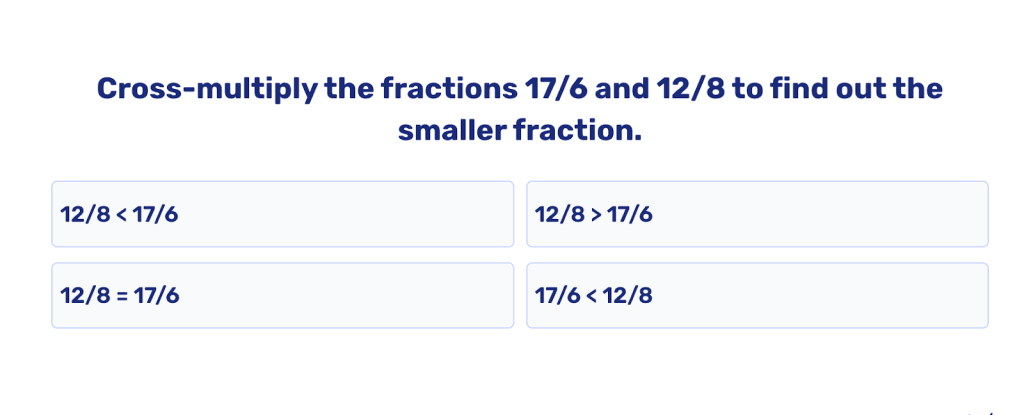1024x415 pixels.
Task: Select the option containing an equals sign
Action: point(282,295)
